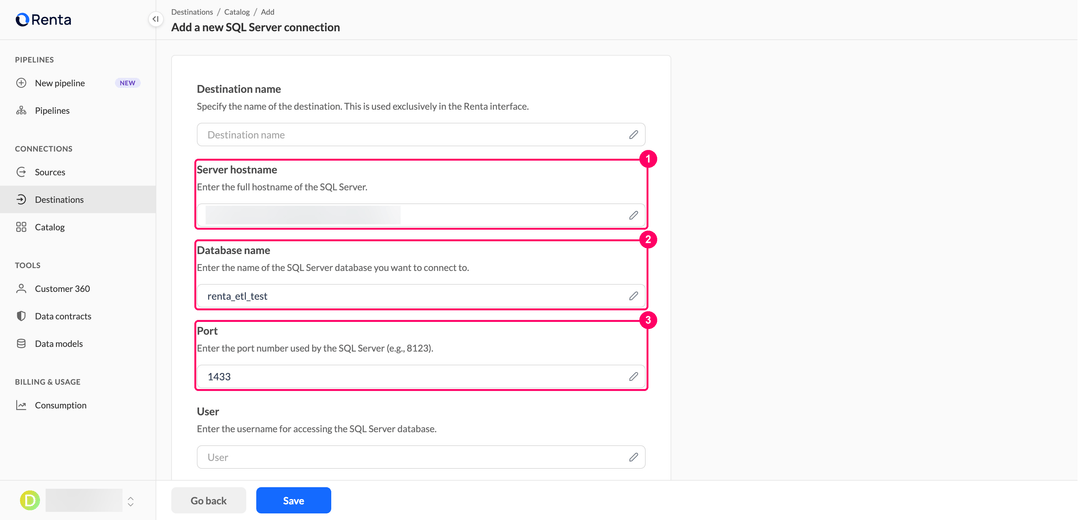Click the 'Server hostname' label

tap(237, 170)
